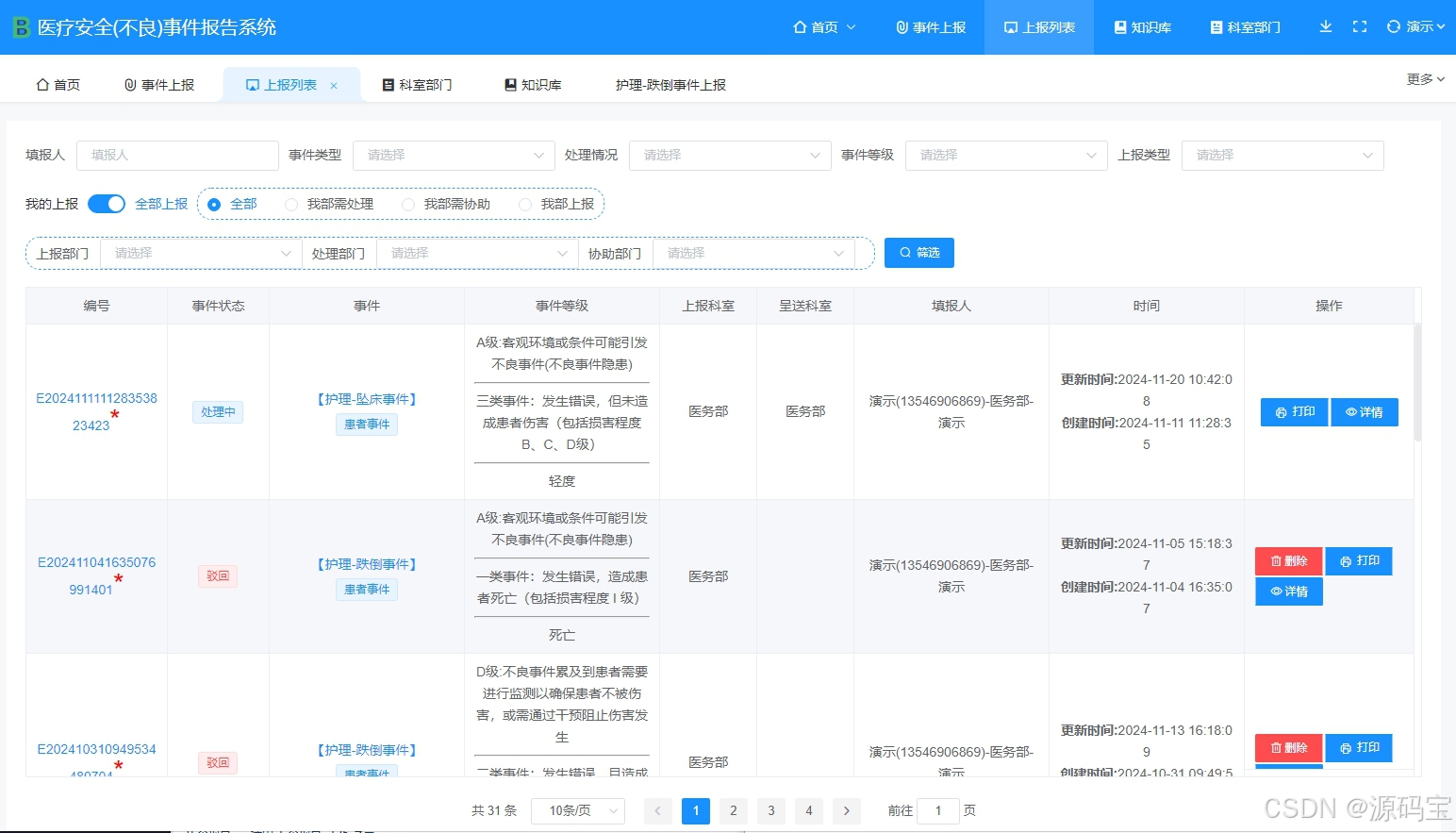Open 事件上报 in the top navigation bar
The width and height of the screenshot is (1456, 833).
click(x=930, y=27)
